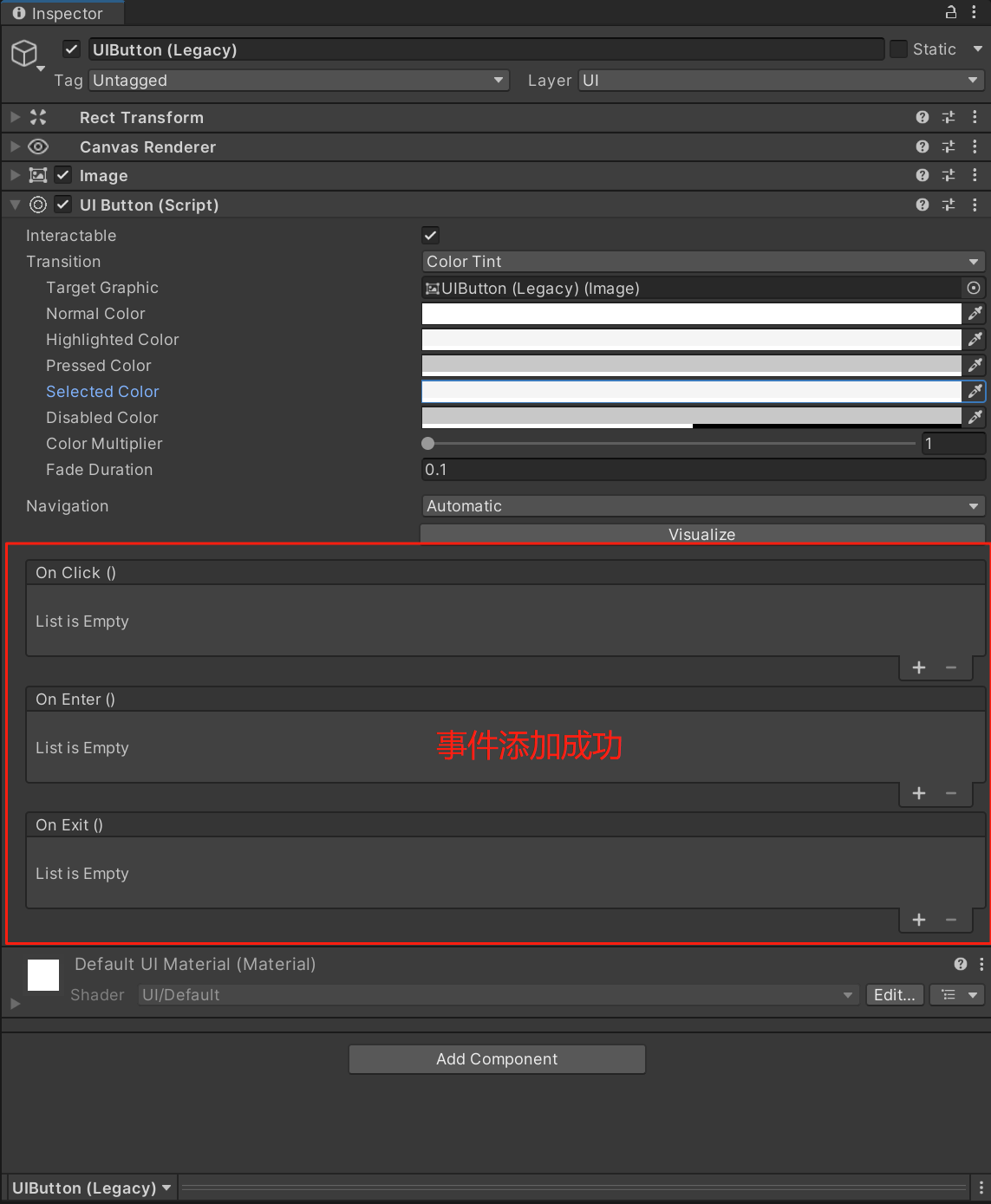Switch to the Inspector tab
Image resolution: width=991 pixels, height=1204 pixels.
(x=62, y=13)
